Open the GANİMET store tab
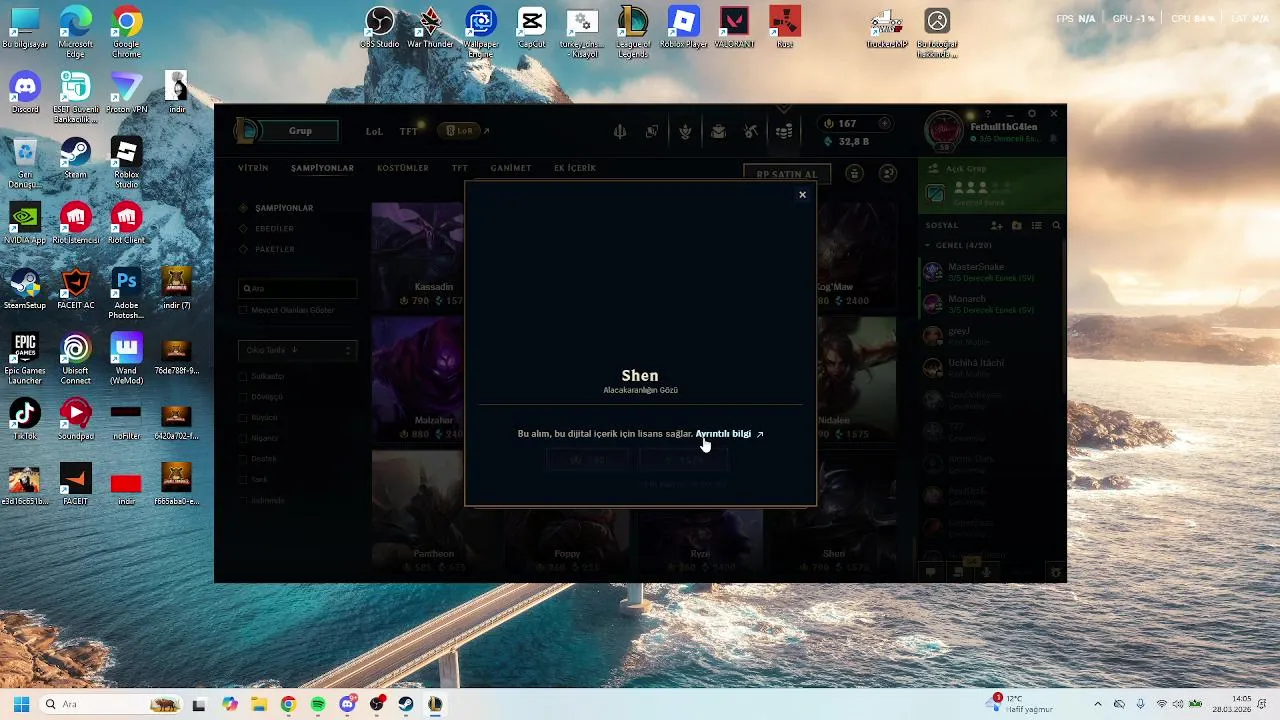 511,168
